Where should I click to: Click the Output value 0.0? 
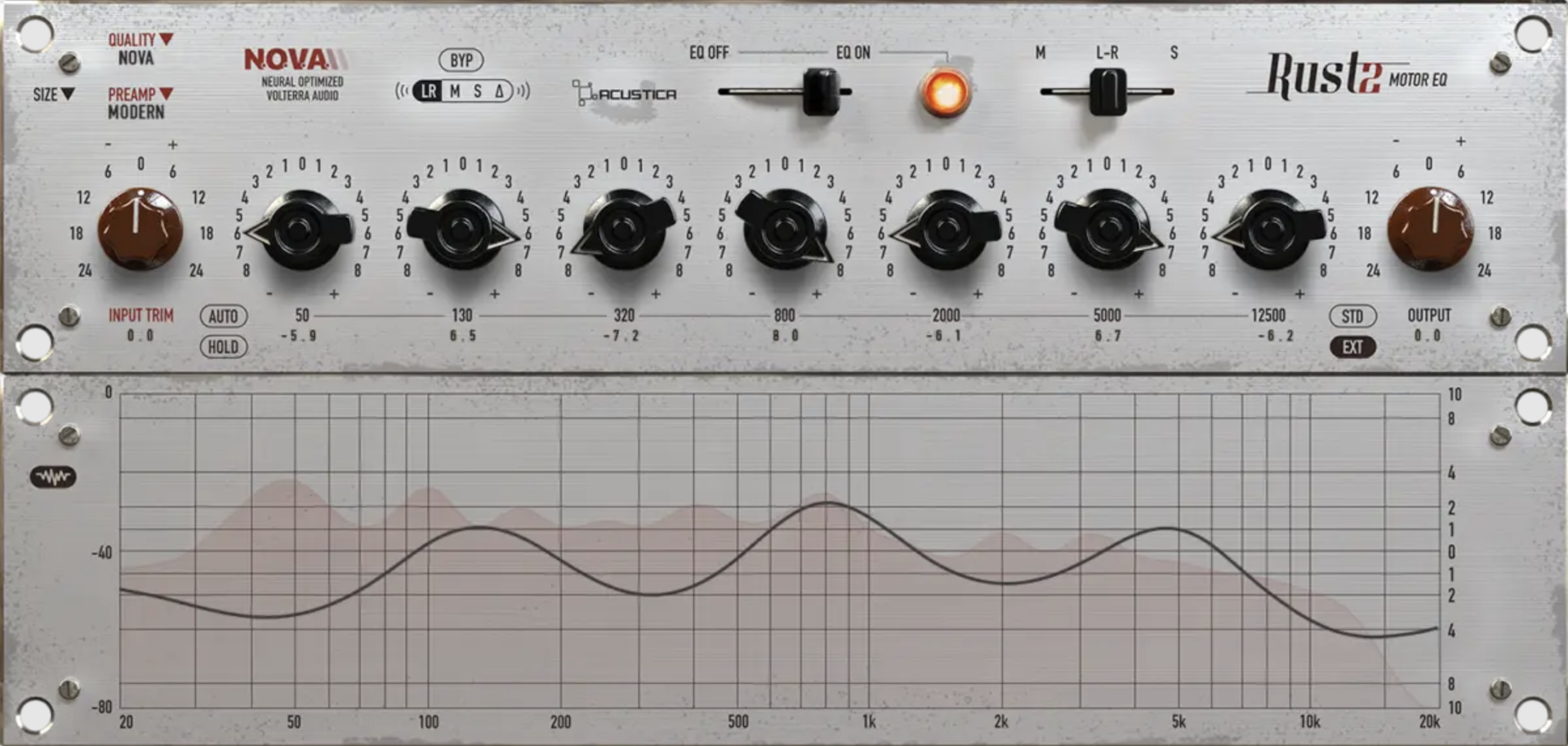point(1428,335)
